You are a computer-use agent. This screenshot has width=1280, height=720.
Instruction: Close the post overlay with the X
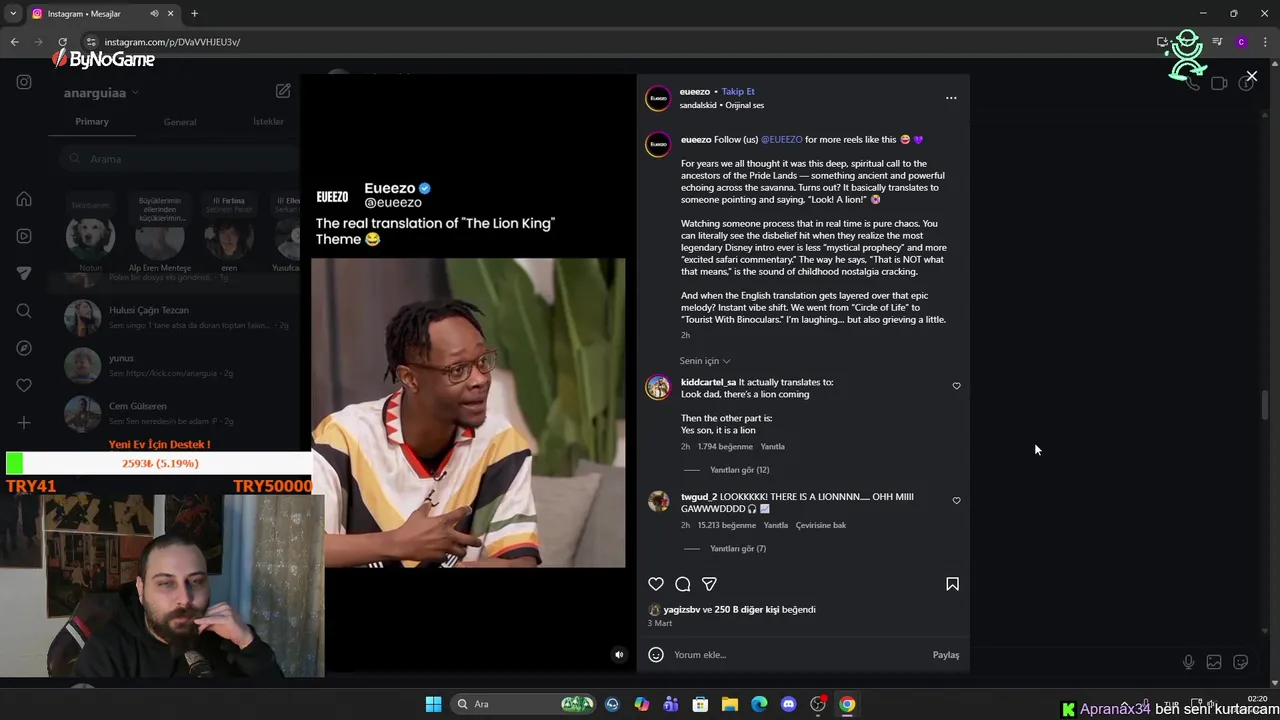[1251, 76]
